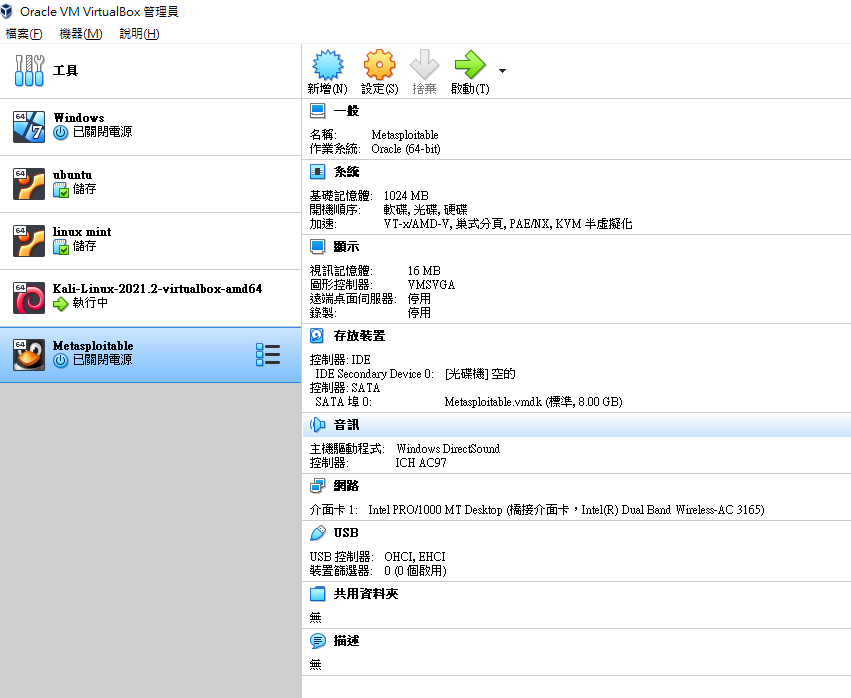The height and width of the screenshot is (698, 851).
Task: Click the linux mint OS icon
Action: pos(29,241)
